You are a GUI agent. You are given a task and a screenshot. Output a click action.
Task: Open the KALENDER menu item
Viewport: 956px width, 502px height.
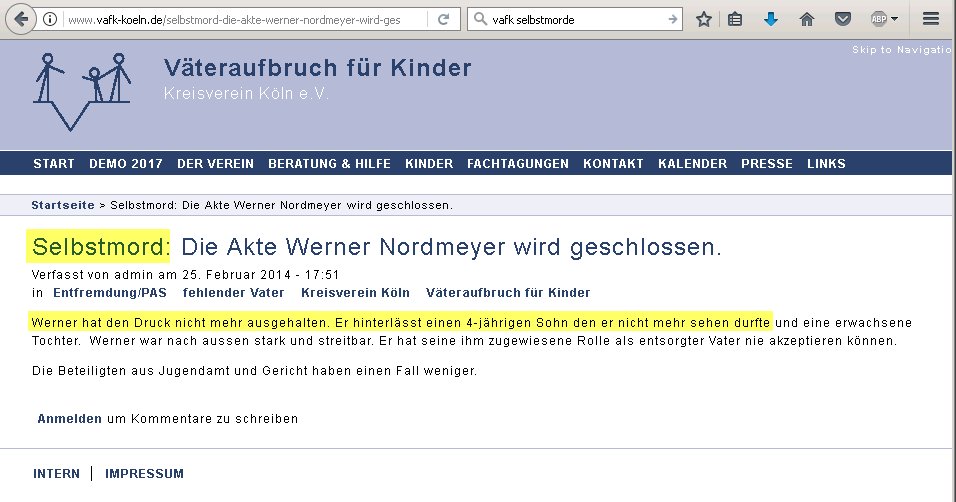(693, 163)
